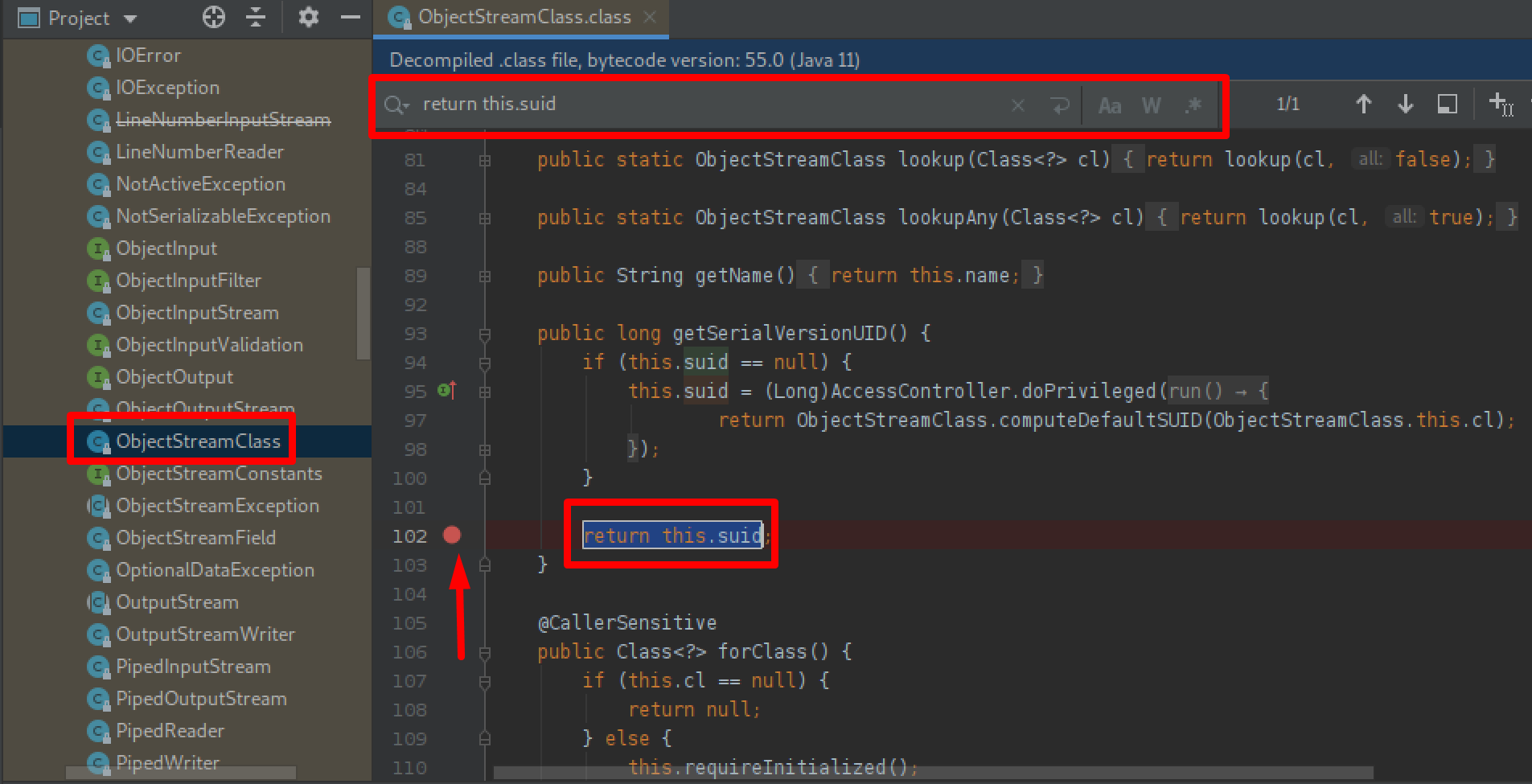
Task: Jump to next search match arrow
Action: [x=1405, y=104]
